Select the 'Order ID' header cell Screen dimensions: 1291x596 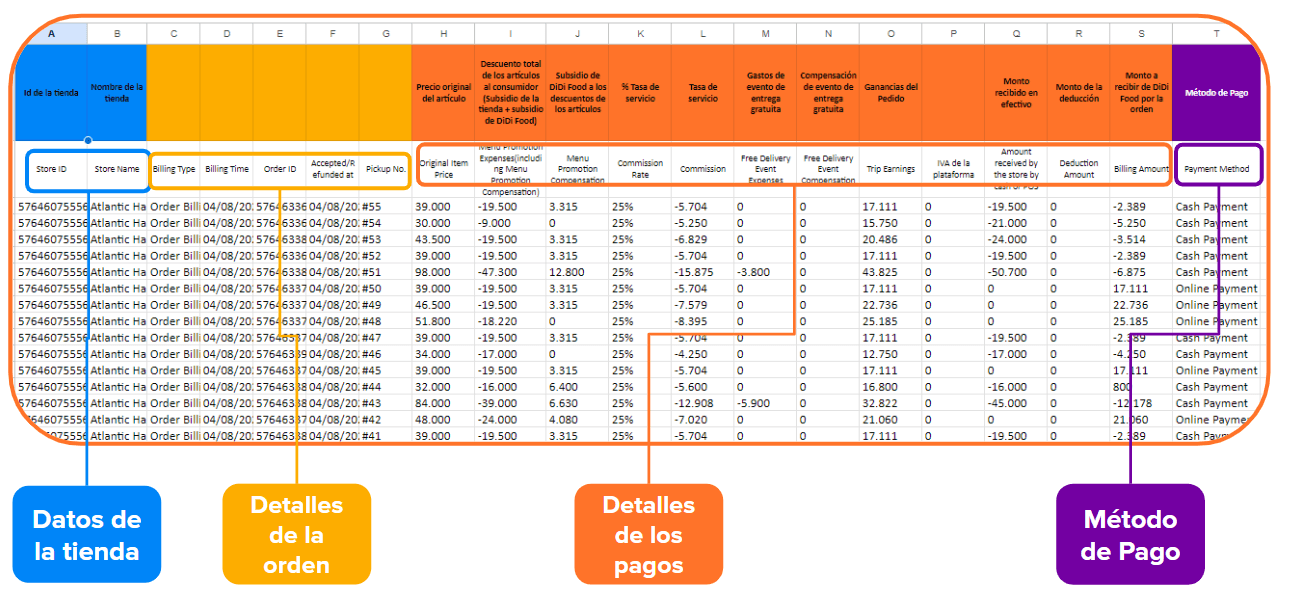pos(279,169)
